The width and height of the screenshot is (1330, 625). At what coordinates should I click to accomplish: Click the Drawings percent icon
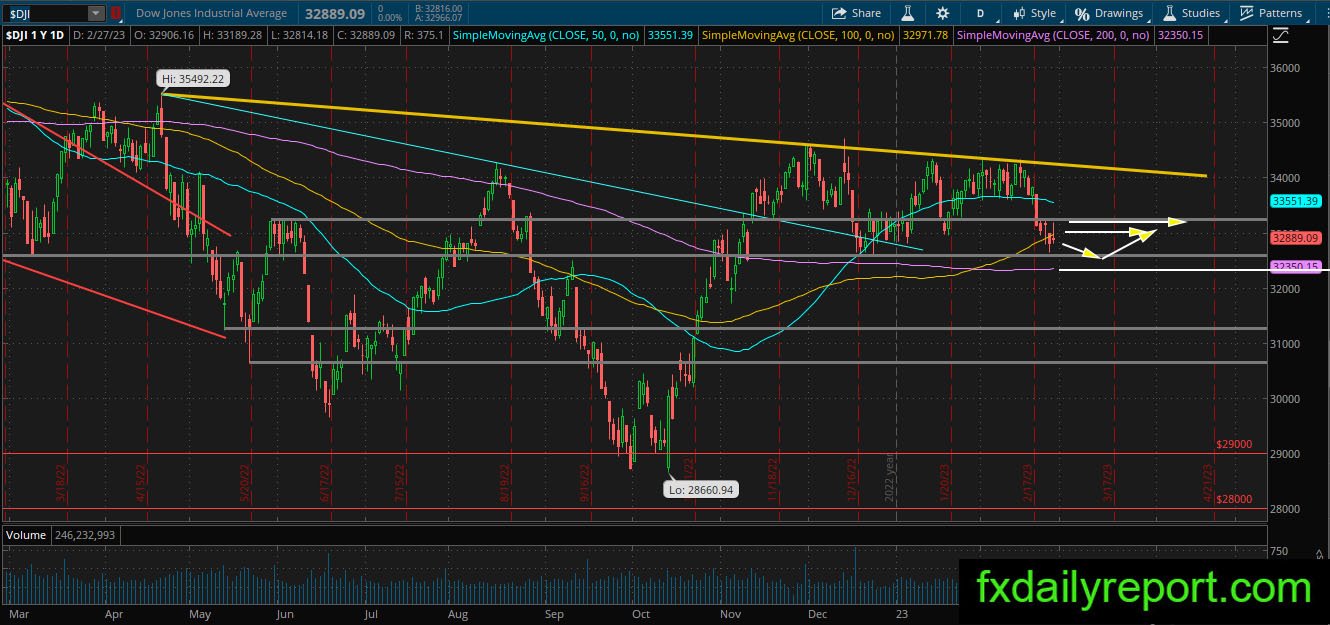click(1082, 13)
